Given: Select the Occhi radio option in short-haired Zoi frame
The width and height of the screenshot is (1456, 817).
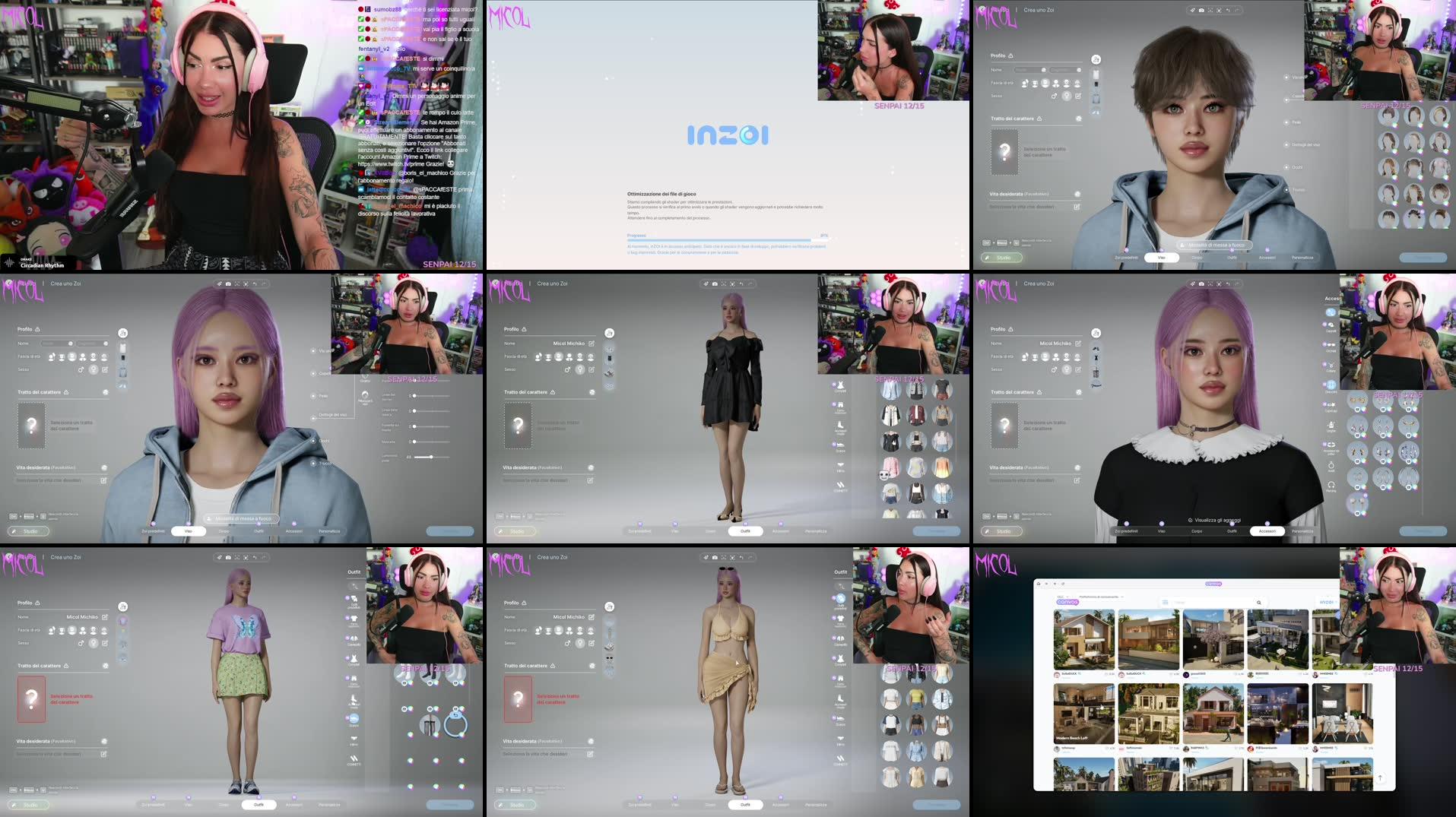Looking at the screenshot, I should (x=1286, y=167).
